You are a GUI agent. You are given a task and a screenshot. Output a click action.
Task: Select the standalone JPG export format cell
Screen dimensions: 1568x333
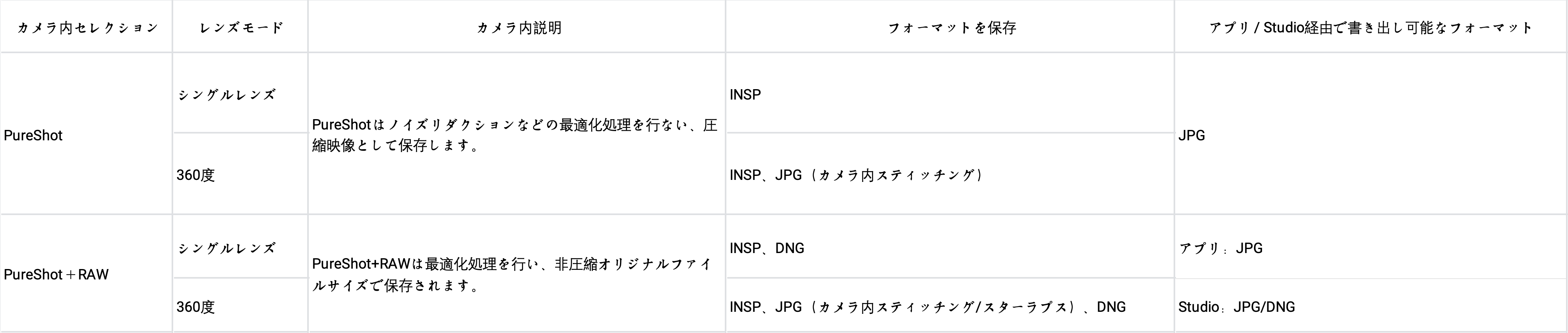click(1192, 136)
